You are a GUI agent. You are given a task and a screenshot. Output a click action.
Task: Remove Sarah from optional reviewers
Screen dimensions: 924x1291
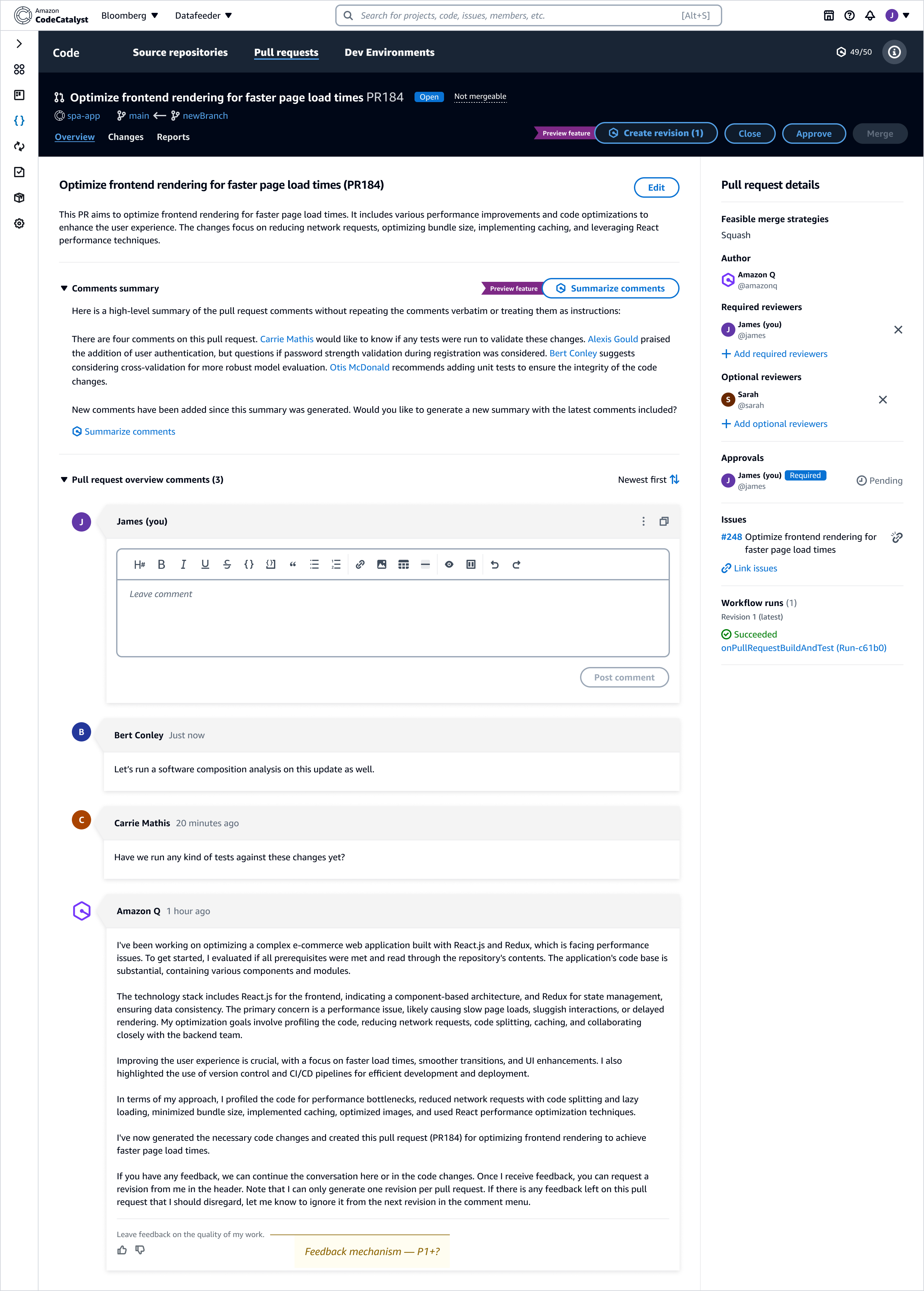(x=883, y=400)
